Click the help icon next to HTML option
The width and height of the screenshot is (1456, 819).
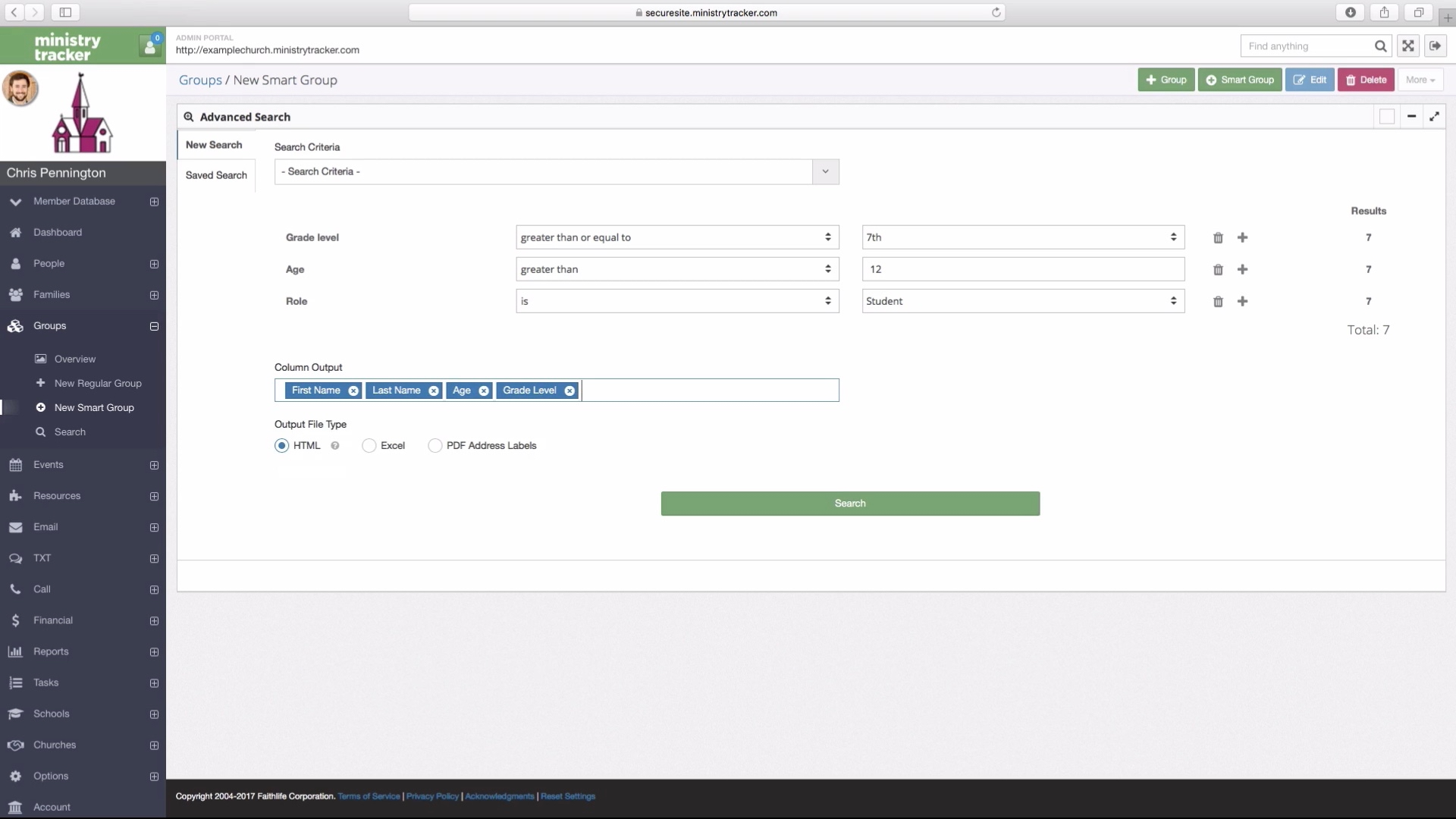(x=336, y=445)
